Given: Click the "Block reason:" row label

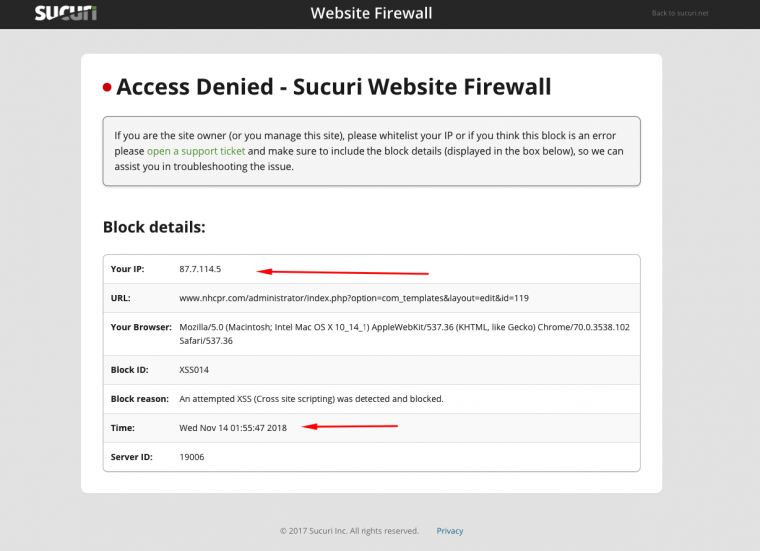Looking at the screenshot, I should coord(139,398).
